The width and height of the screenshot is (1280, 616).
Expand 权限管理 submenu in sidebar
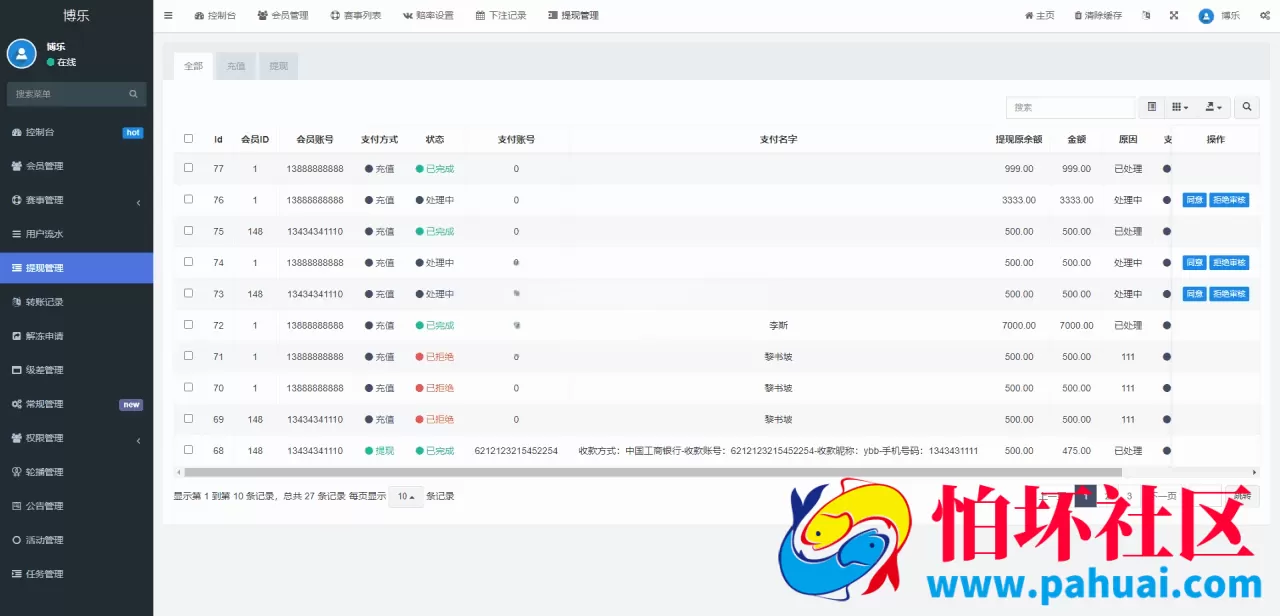(x=76, y=438)
